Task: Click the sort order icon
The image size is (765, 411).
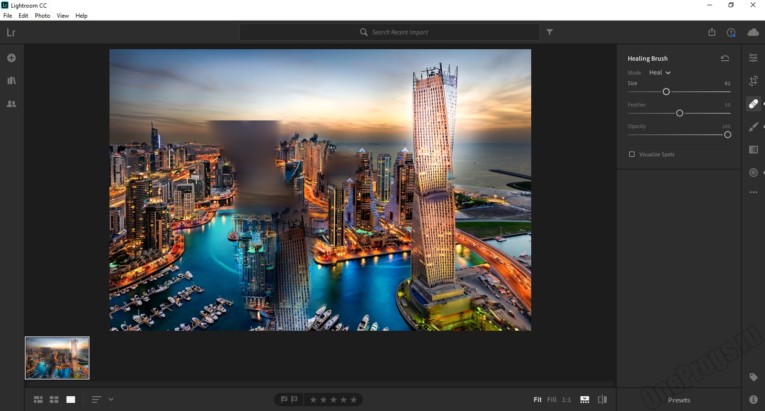Action: [x=96, y=399]
